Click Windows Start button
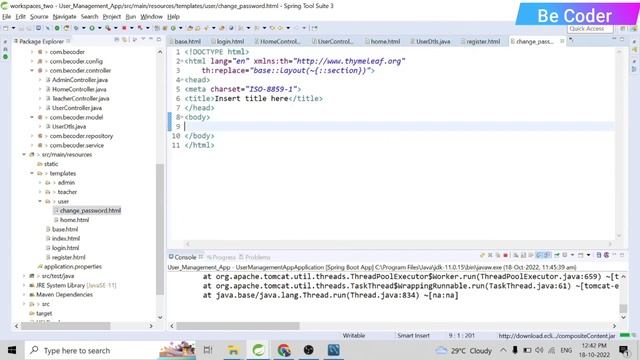Screen dimensions: 640x360 pos(12,350)
